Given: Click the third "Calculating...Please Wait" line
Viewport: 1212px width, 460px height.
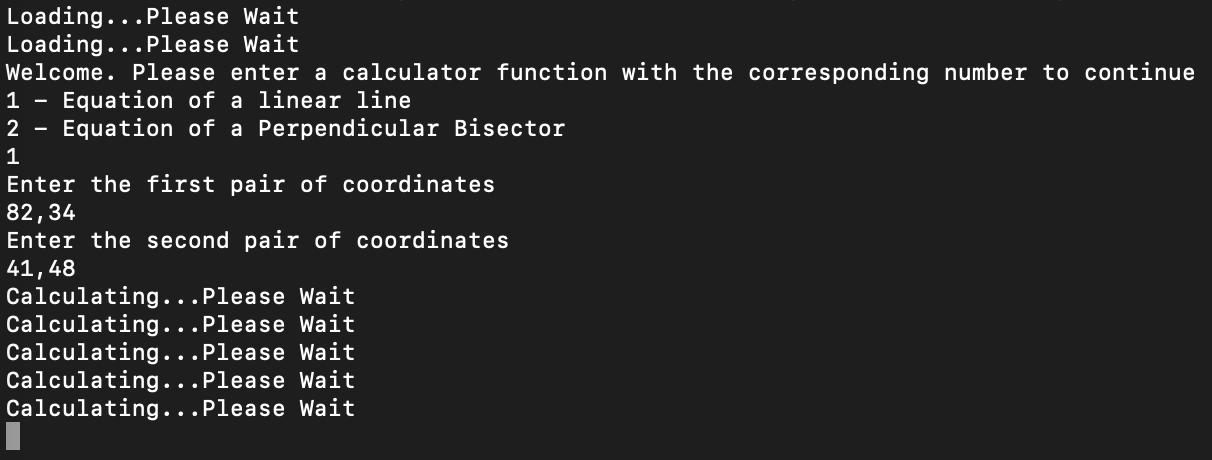Looking at the screenshot, I should [x=180, y=352].
